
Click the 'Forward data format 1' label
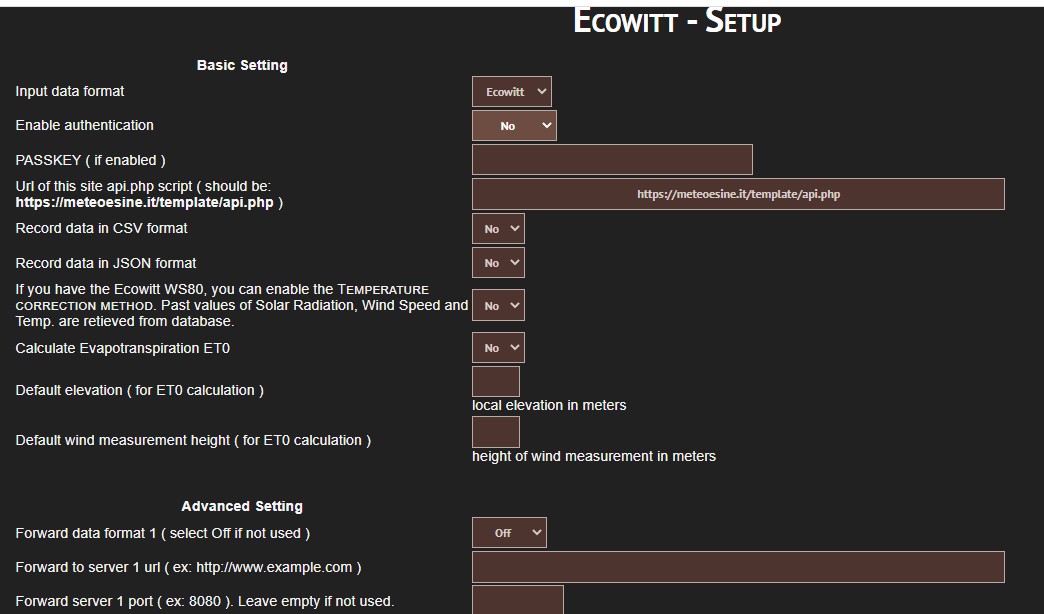pos(162,533)
